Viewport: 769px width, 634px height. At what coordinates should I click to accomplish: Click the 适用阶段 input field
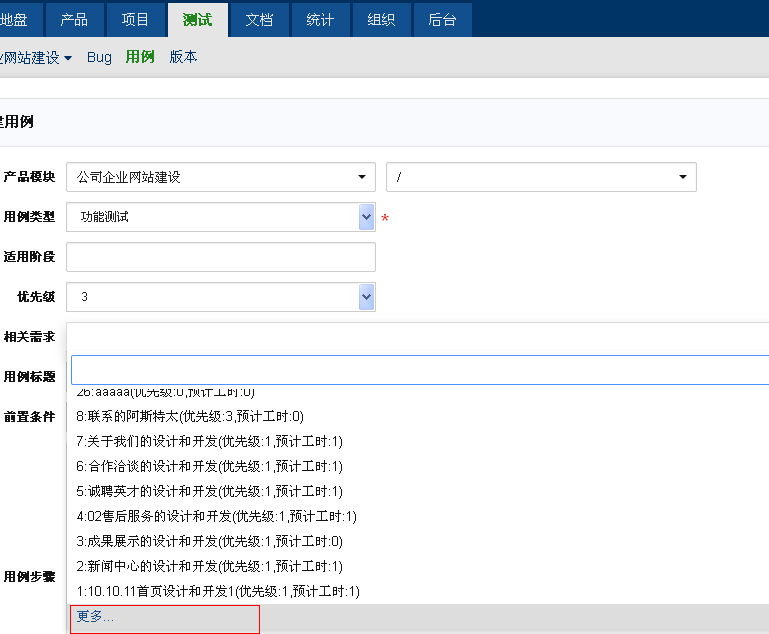point(220,257)
